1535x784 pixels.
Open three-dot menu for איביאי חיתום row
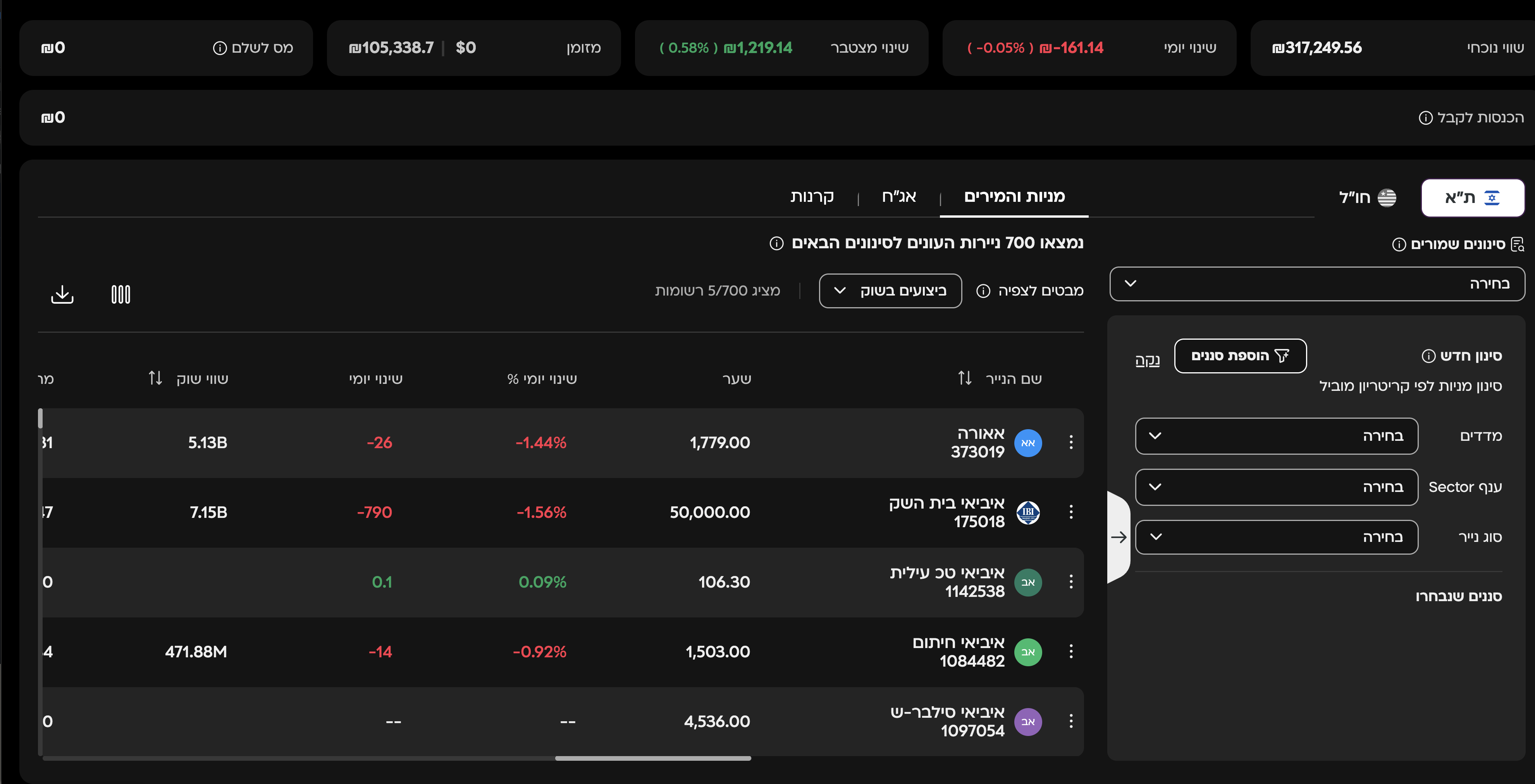pos(1071,651)
